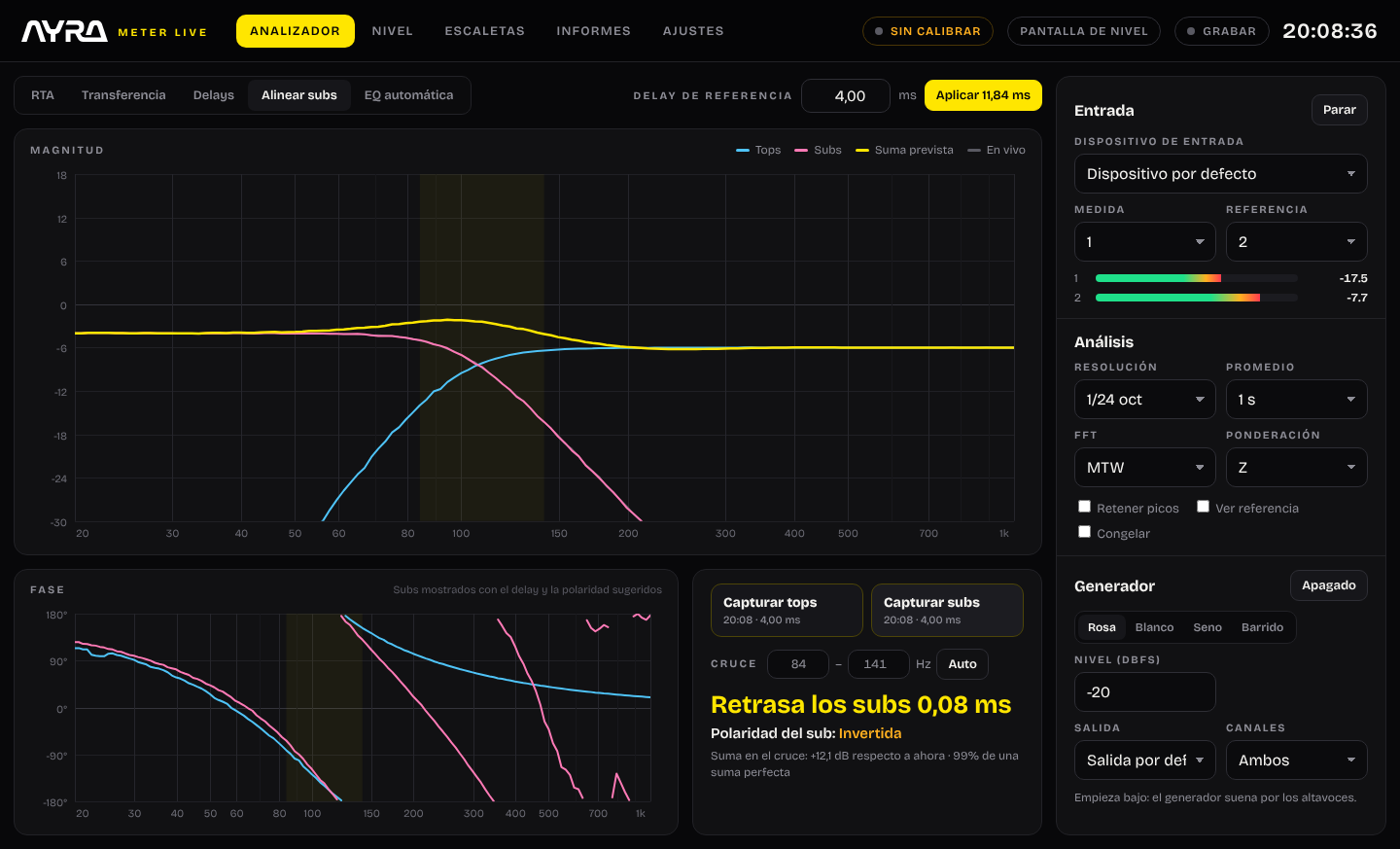Image resolution: width=1400 pixels, height=849 pixels.
Task: Expand the Resolución 1/24 oct dropdown
Action: point(1145,400)
